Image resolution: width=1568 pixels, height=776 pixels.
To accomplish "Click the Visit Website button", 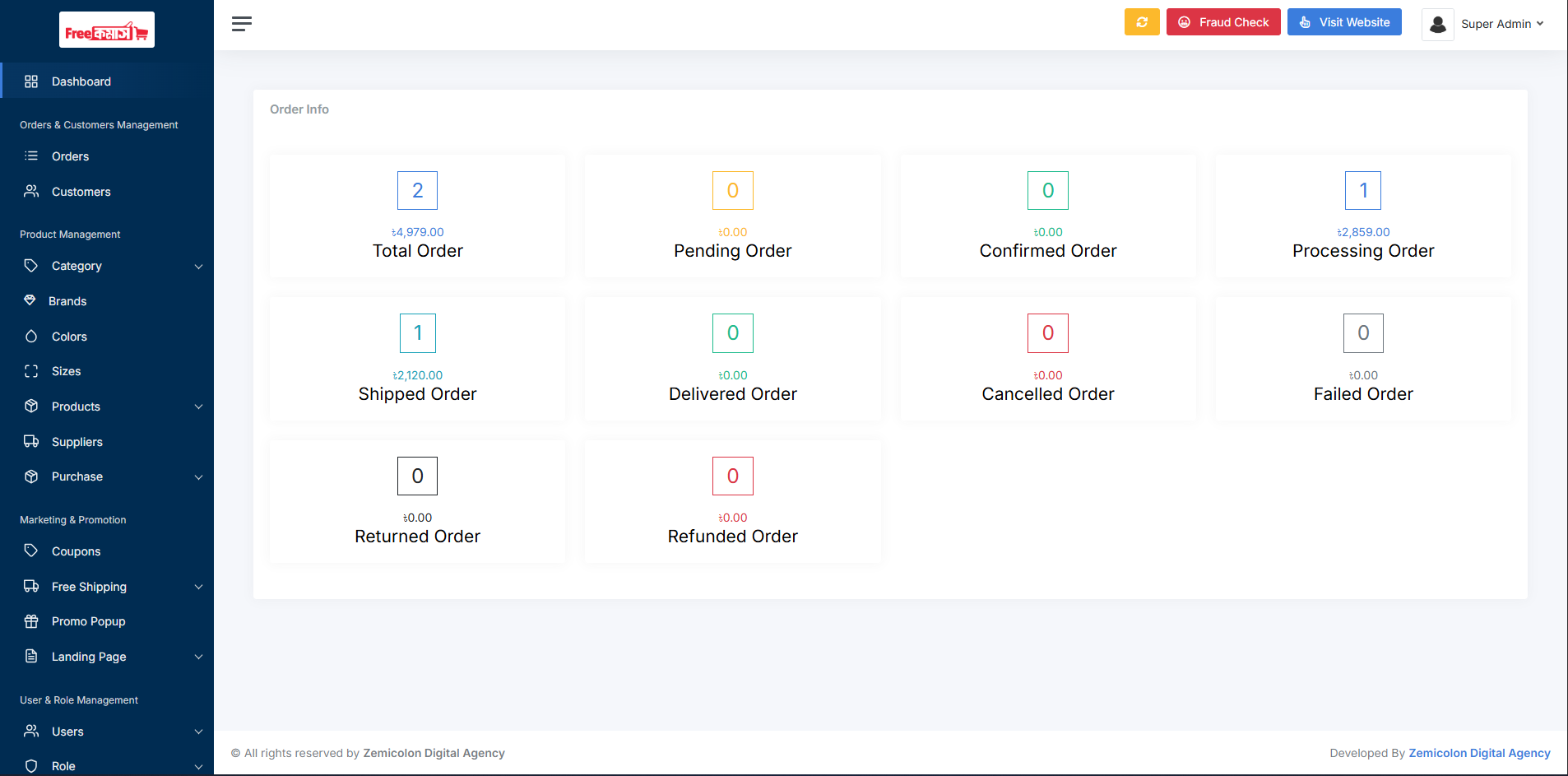I will pos(1343,22).
